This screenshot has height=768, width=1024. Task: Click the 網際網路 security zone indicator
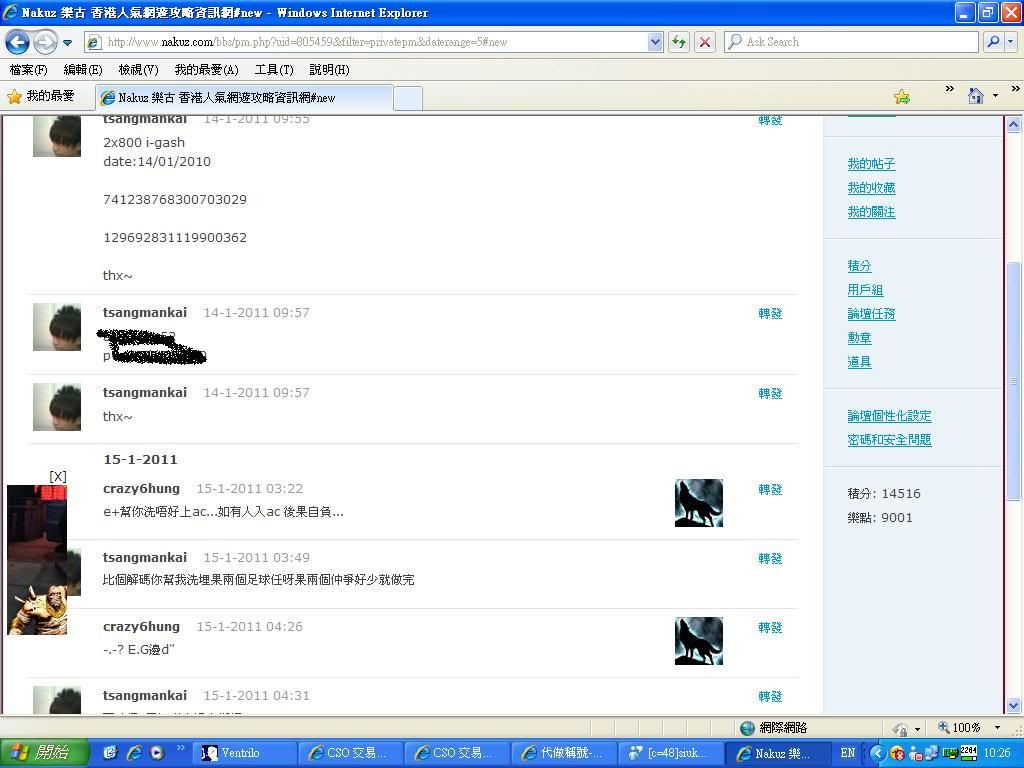click(x=775, y=728)
